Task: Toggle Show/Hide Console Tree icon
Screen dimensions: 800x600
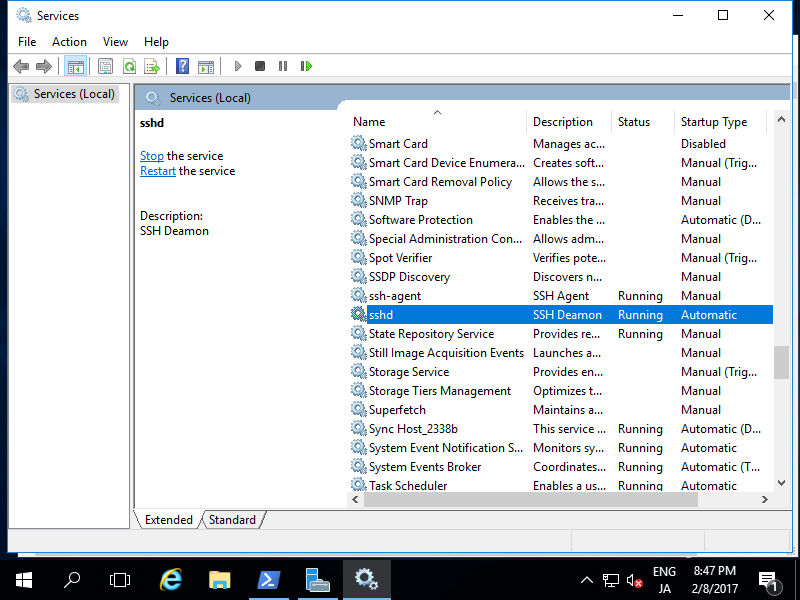Action: coord(76,66)
